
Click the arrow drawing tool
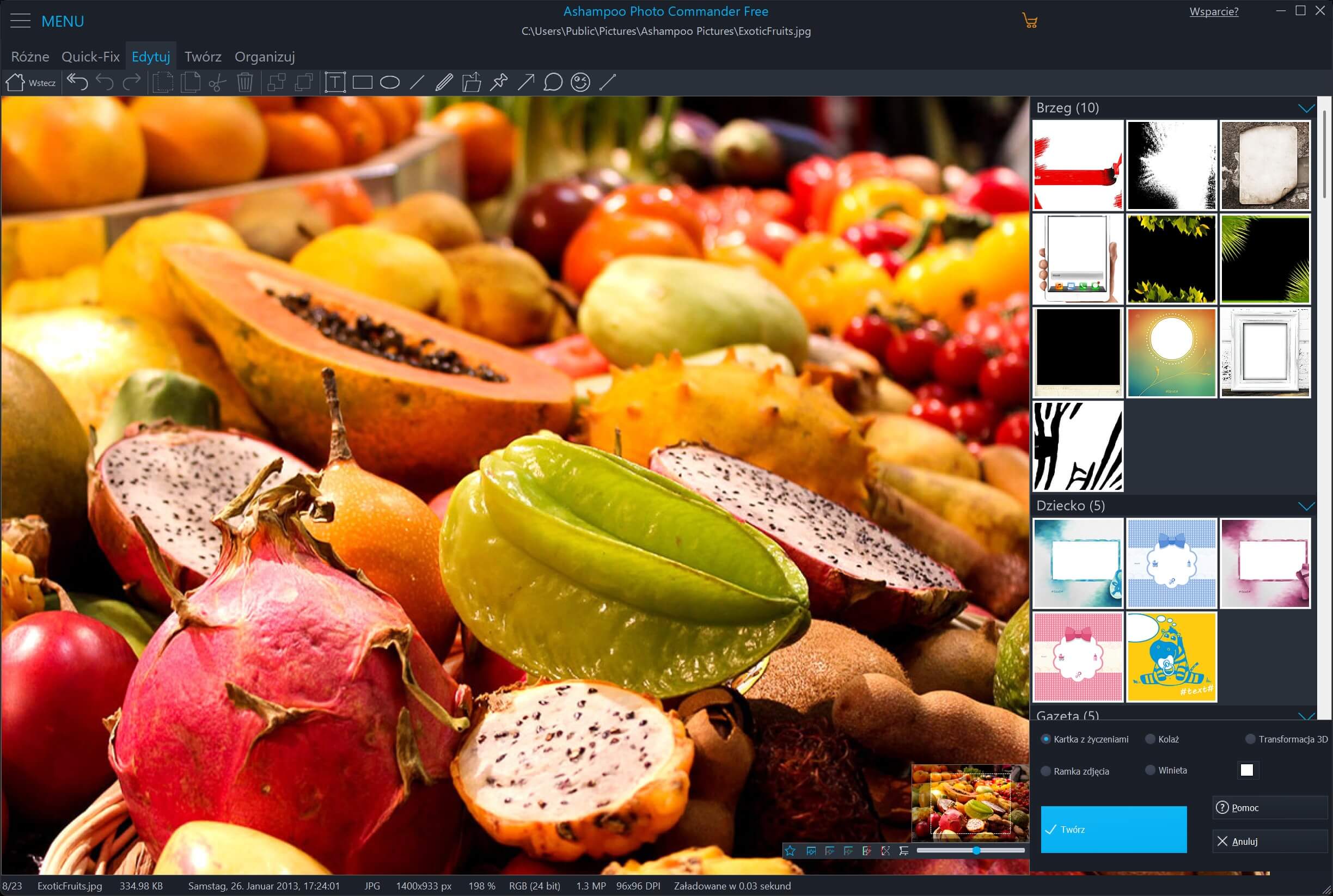coord(526,82)
